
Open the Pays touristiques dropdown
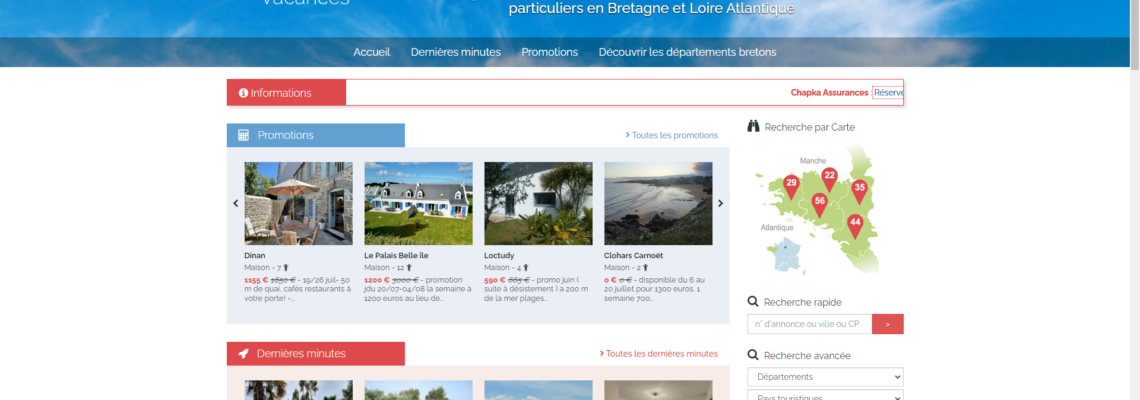825,396
